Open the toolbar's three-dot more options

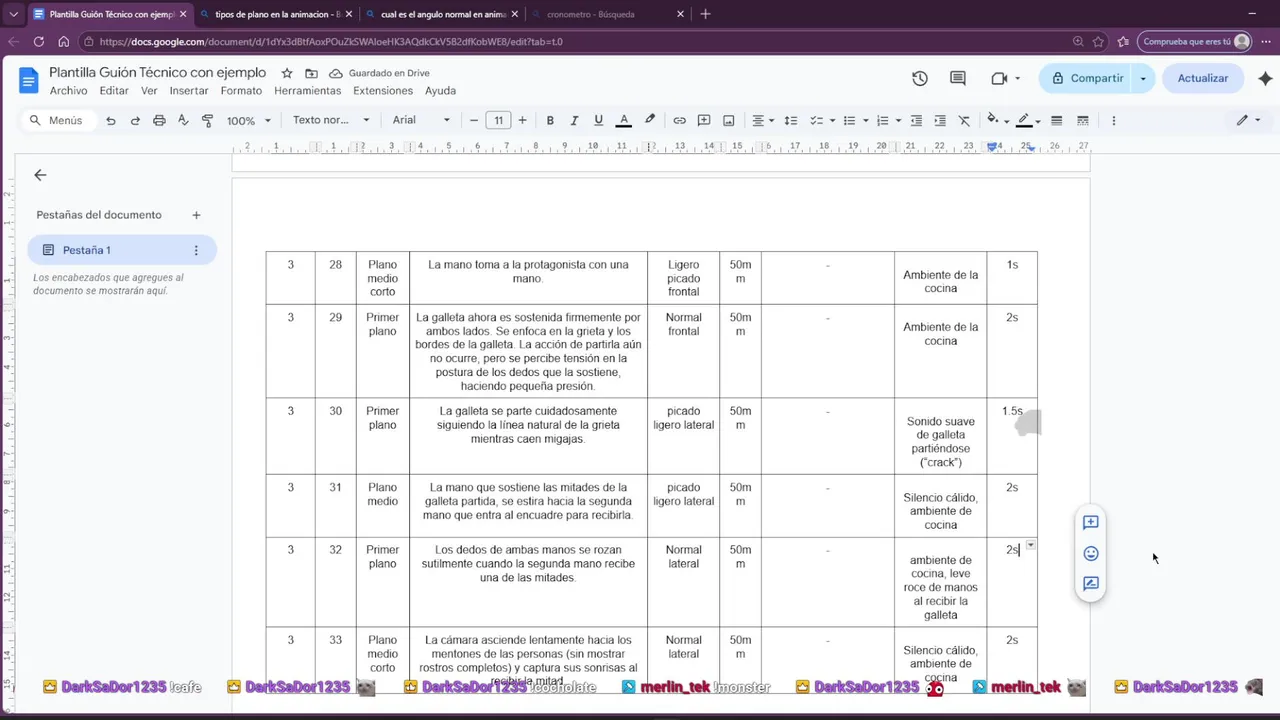[x=1113, y=120]
